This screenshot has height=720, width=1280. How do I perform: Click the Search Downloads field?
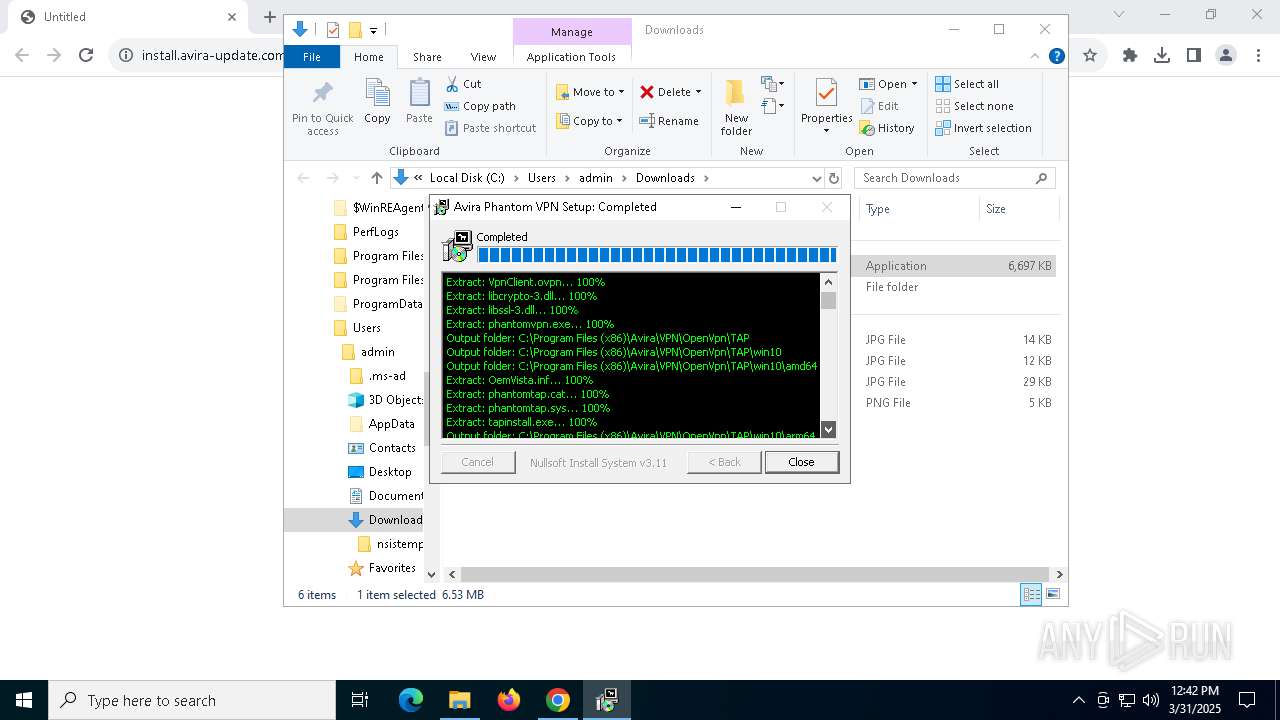(955, 178)
